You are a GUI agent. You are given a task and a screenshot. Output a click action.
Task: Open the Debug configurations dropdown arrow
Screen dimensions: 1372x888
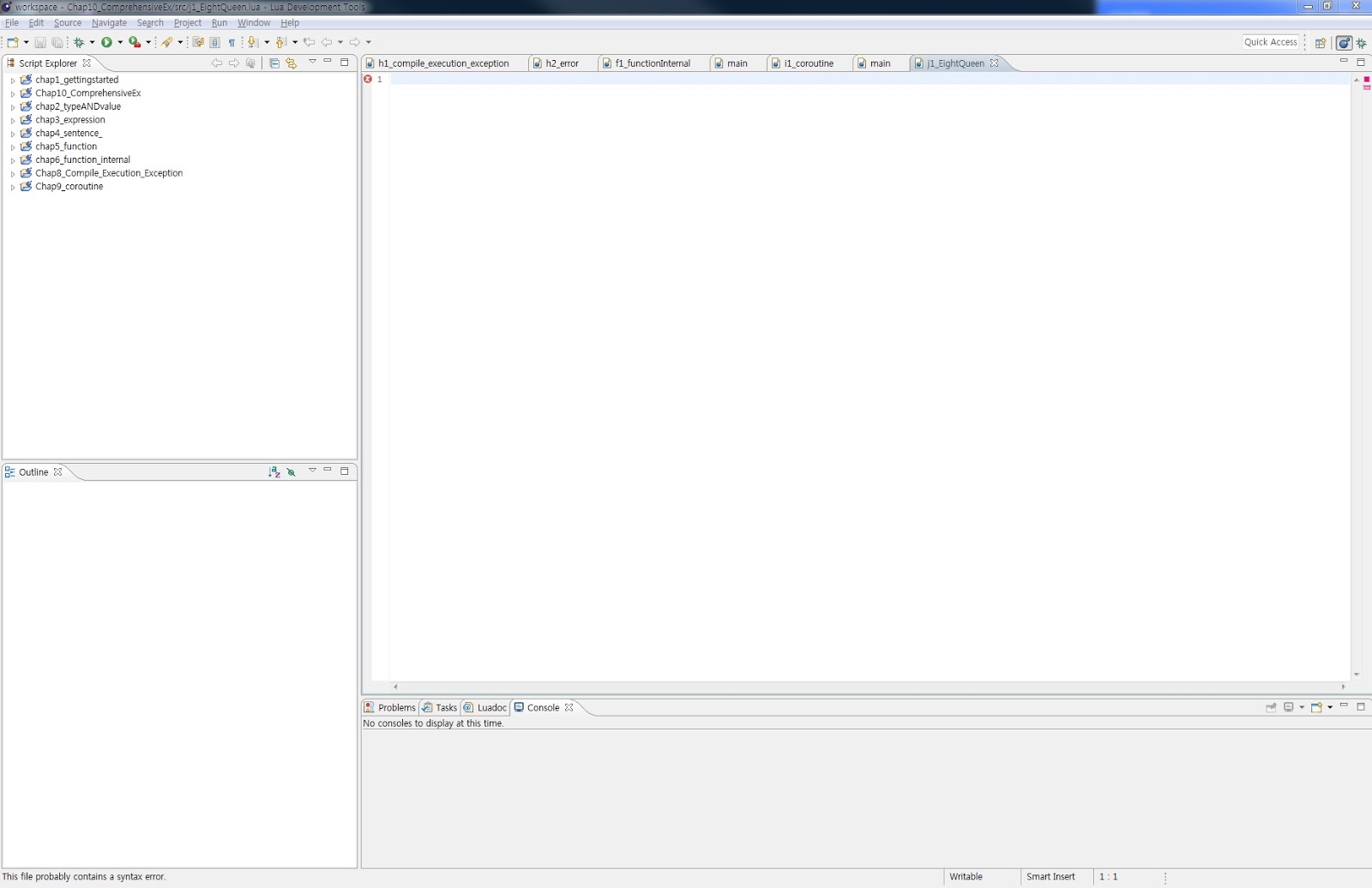coord(92,42)
